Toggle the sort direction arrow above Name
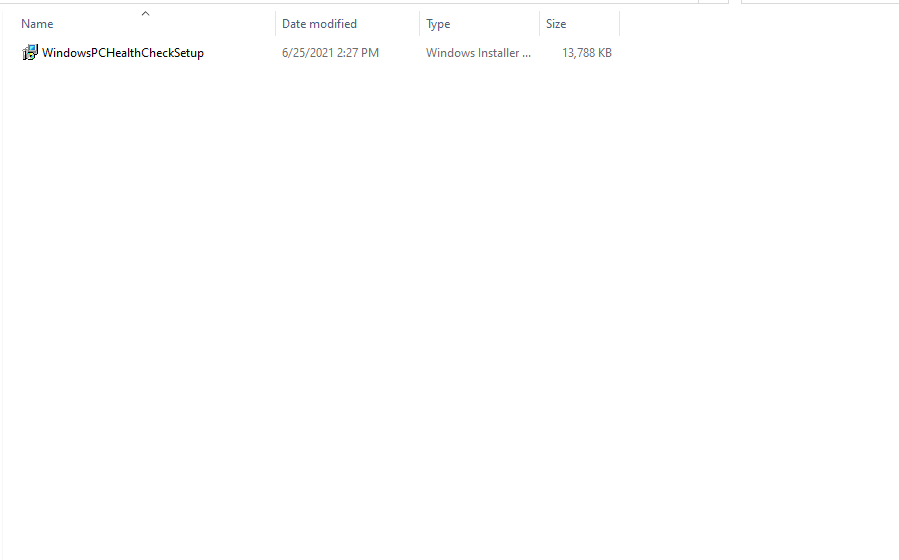This screenshot has width=899, height=560. click(x=146, y=13)
